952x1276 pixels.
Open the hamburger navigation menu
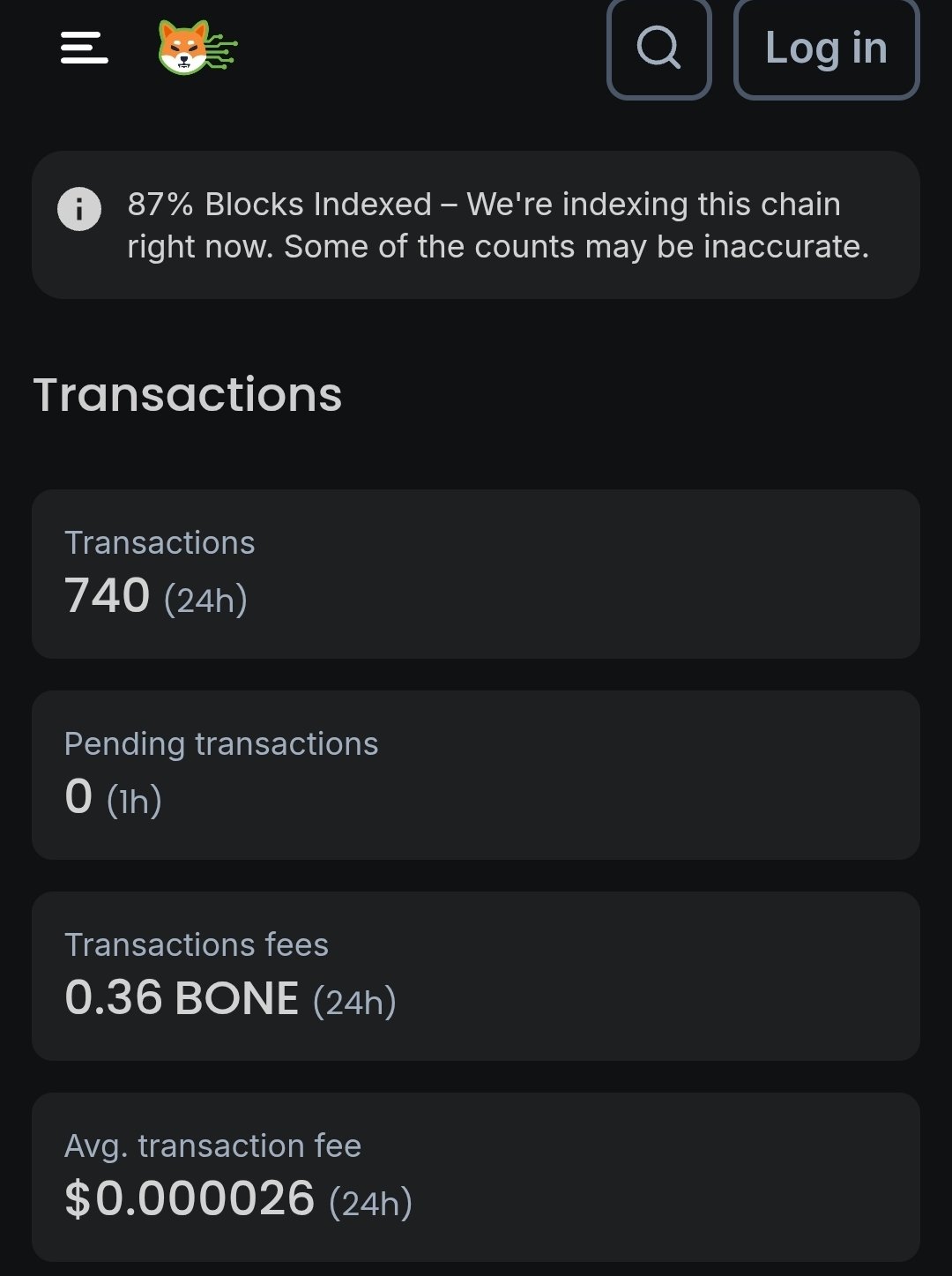pos(85,48)
